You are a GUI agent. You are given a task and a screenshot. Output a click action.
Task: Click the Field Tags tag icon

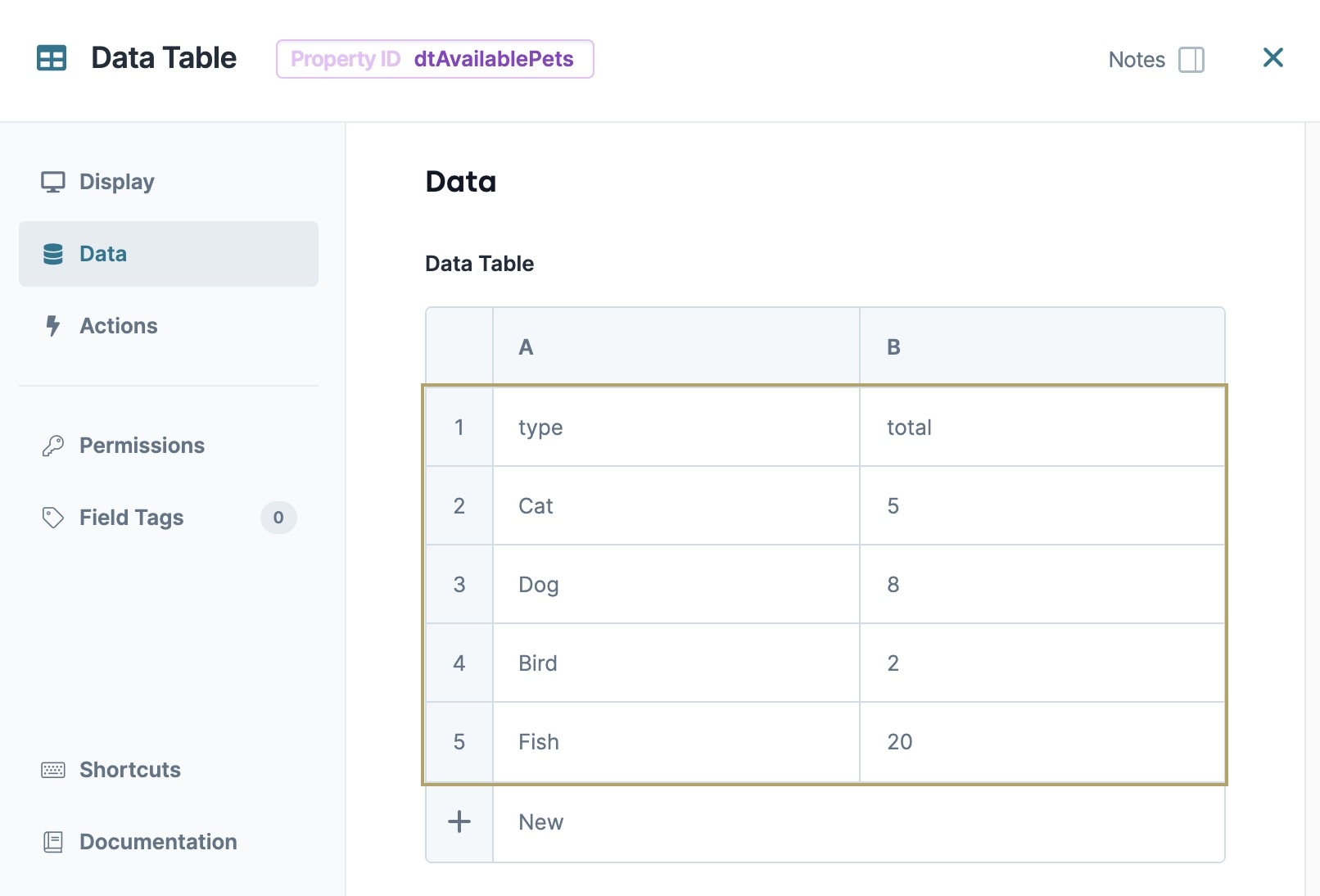pos(53,518)
